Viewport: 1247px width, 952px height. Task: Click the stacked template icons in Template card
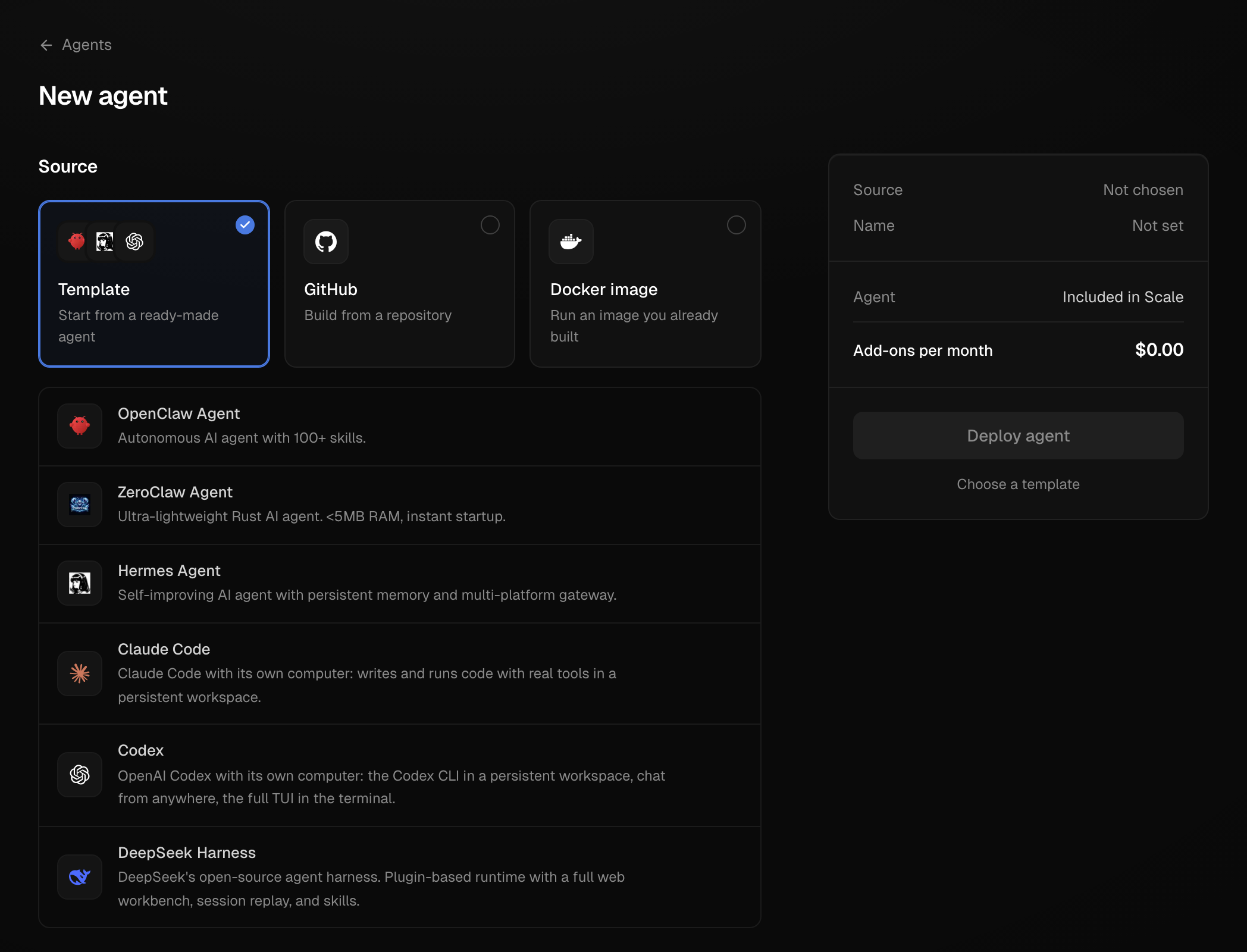[106, 242]
